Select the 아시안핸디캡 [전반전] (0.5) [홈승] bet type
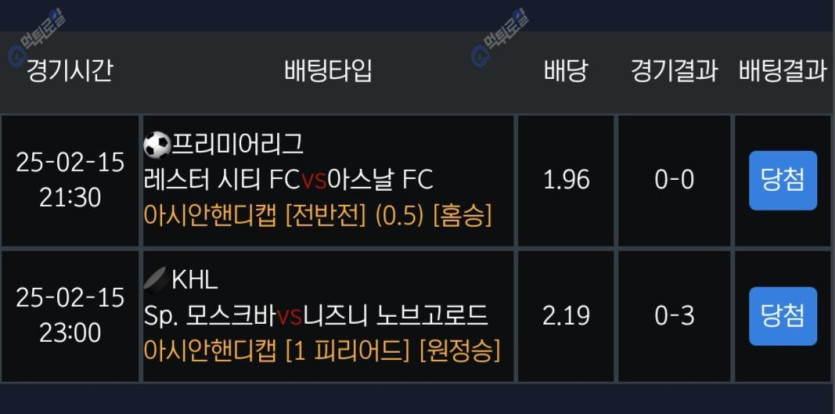Screen dimensions: 835x414 click(318, 215)
